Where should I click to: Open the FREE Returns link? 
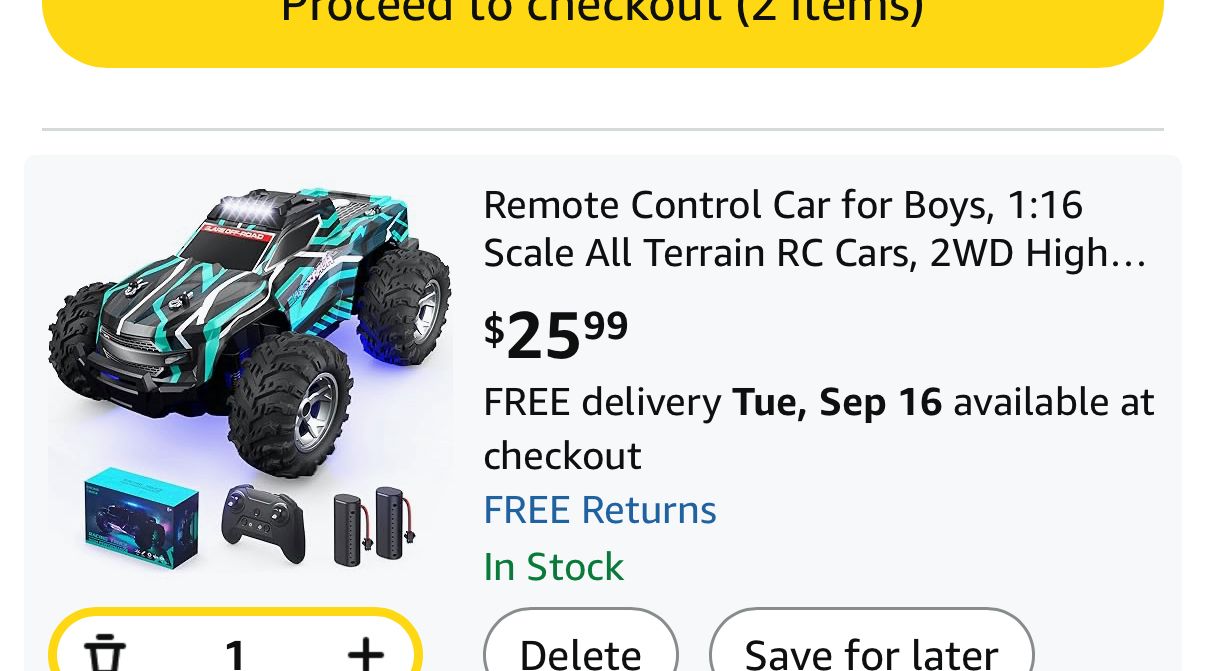click(600, 510)
